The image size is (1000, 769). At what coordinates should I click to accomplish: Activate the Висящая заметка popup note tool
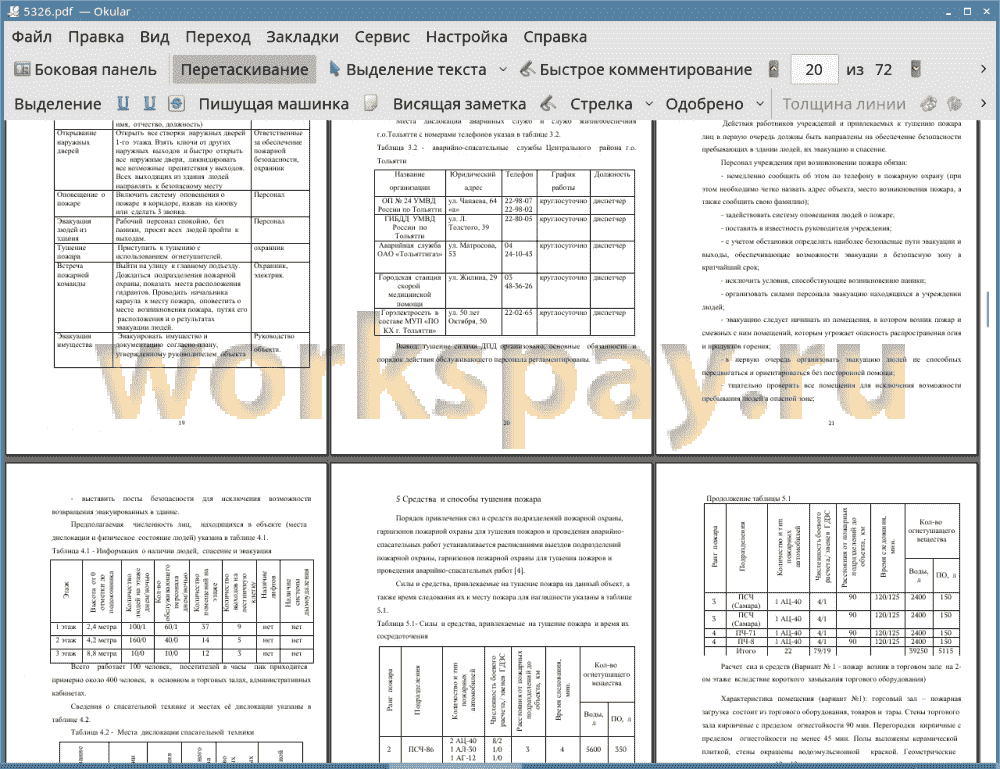click(x=459, y=104)
